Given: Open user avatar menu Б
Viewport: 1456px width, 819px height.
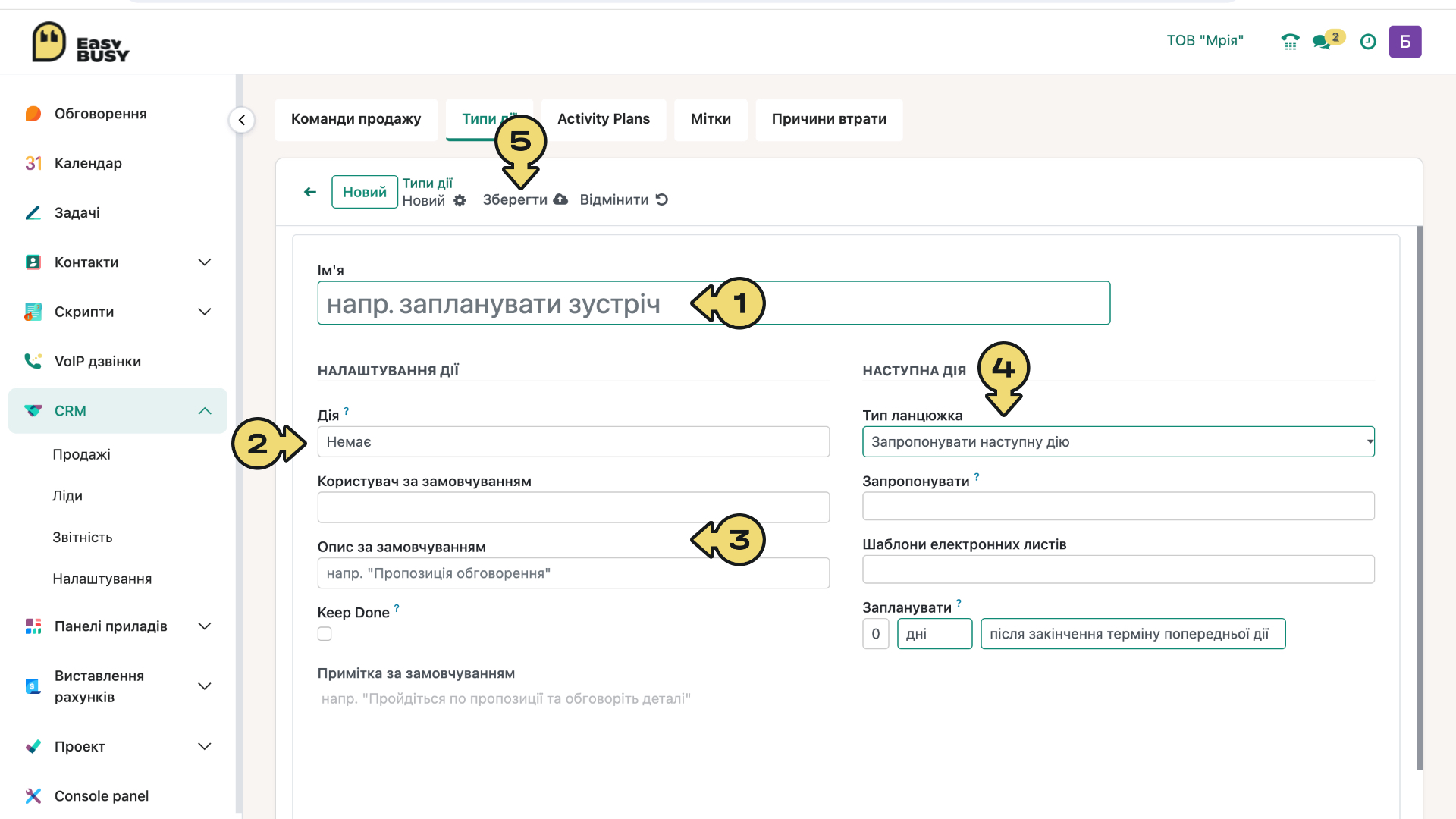Looking at the screenshot, I should (x=1405, y=42).
